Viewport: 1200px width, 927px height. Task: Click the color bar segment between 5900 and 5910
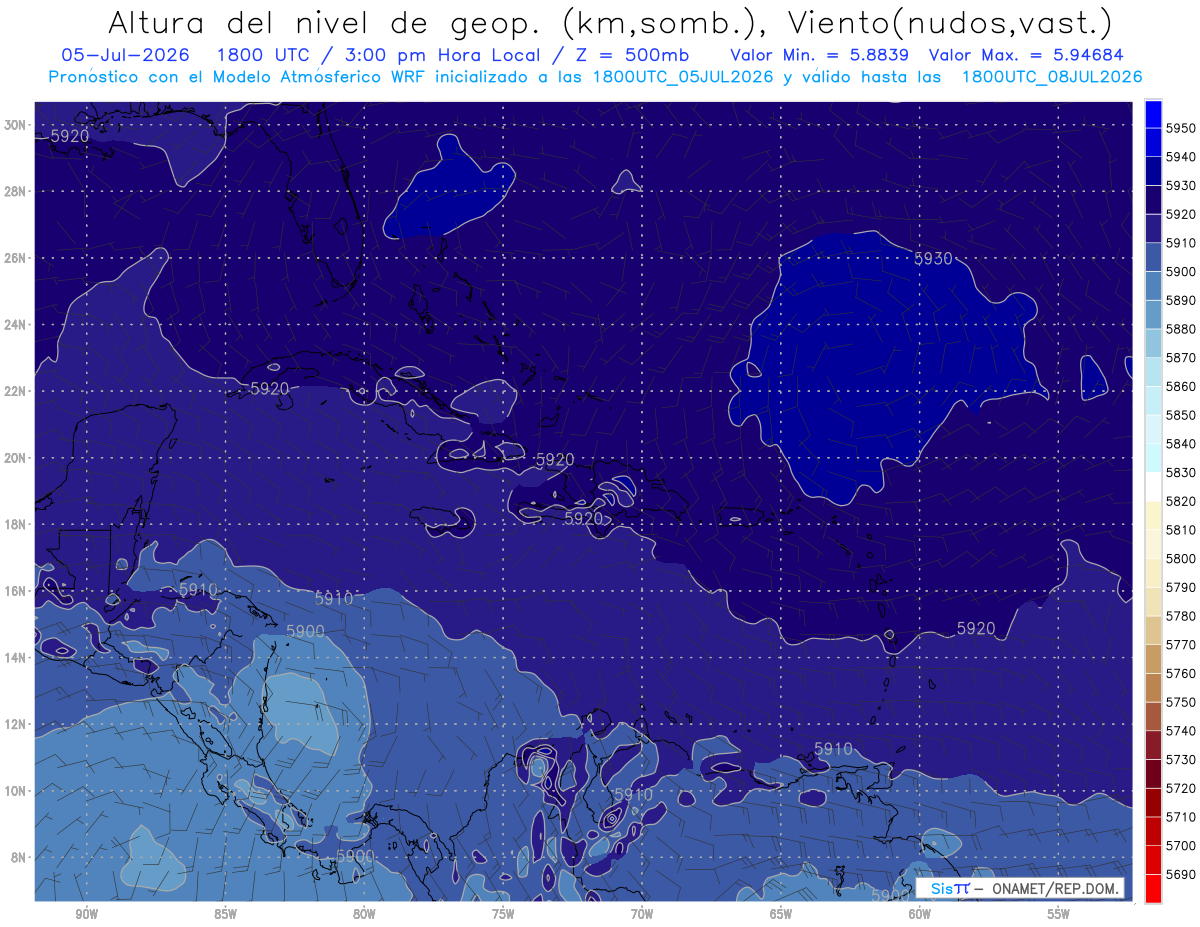click(1153, 257)
